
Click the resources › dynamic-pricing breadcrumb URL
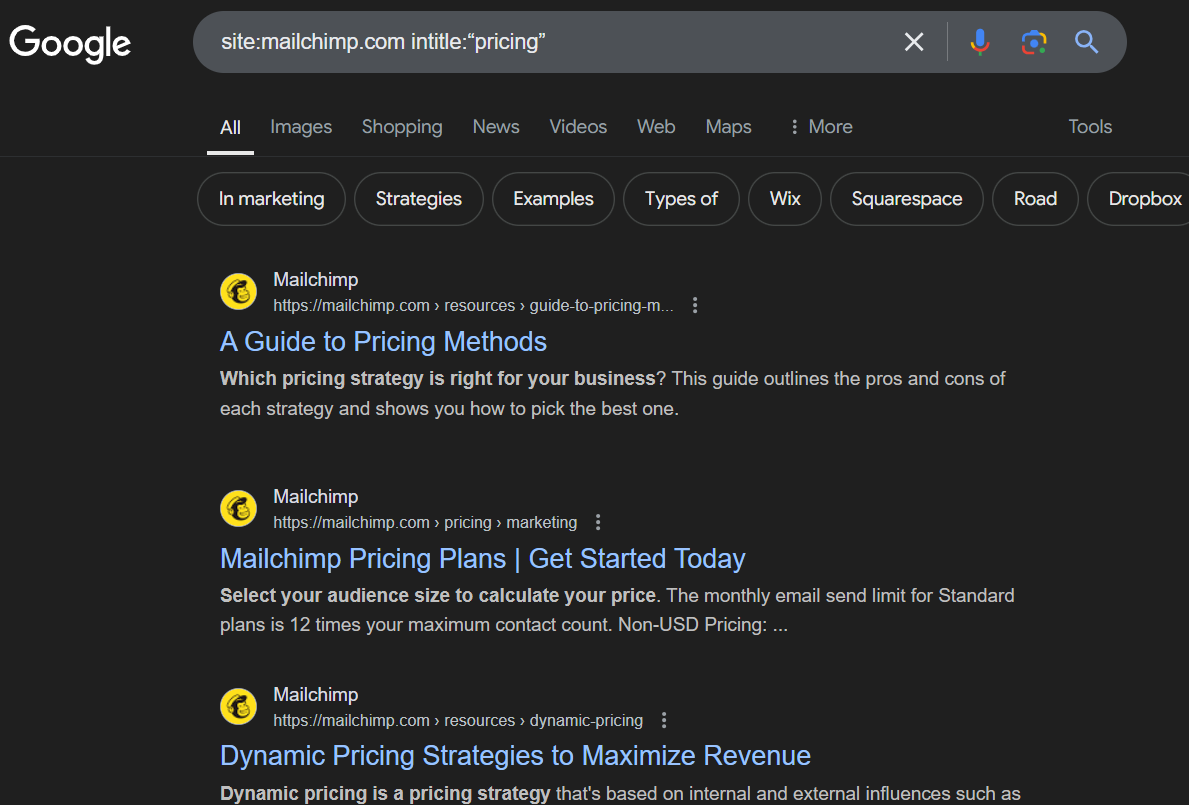coord(458,720)
